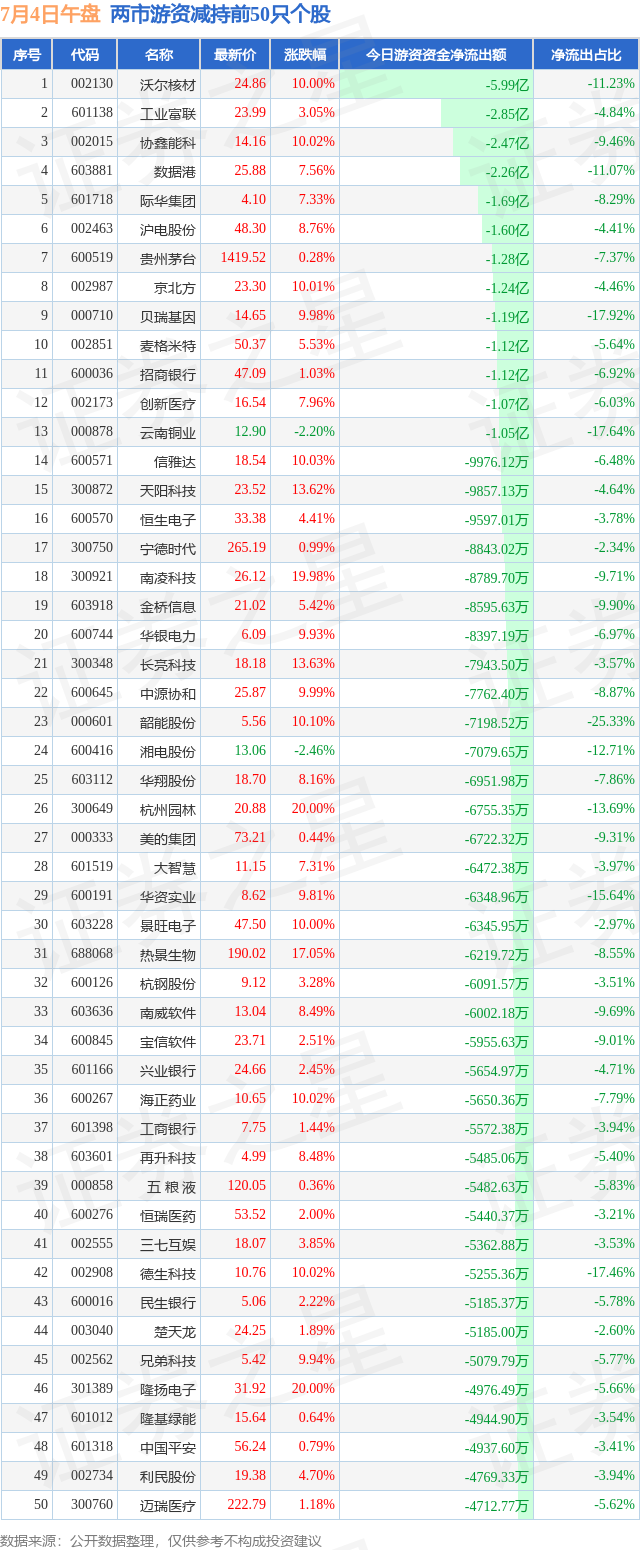Click the 涨跌幅 column header
The height and width of the screenshot is (1550, 640).
tap(305, 55)
